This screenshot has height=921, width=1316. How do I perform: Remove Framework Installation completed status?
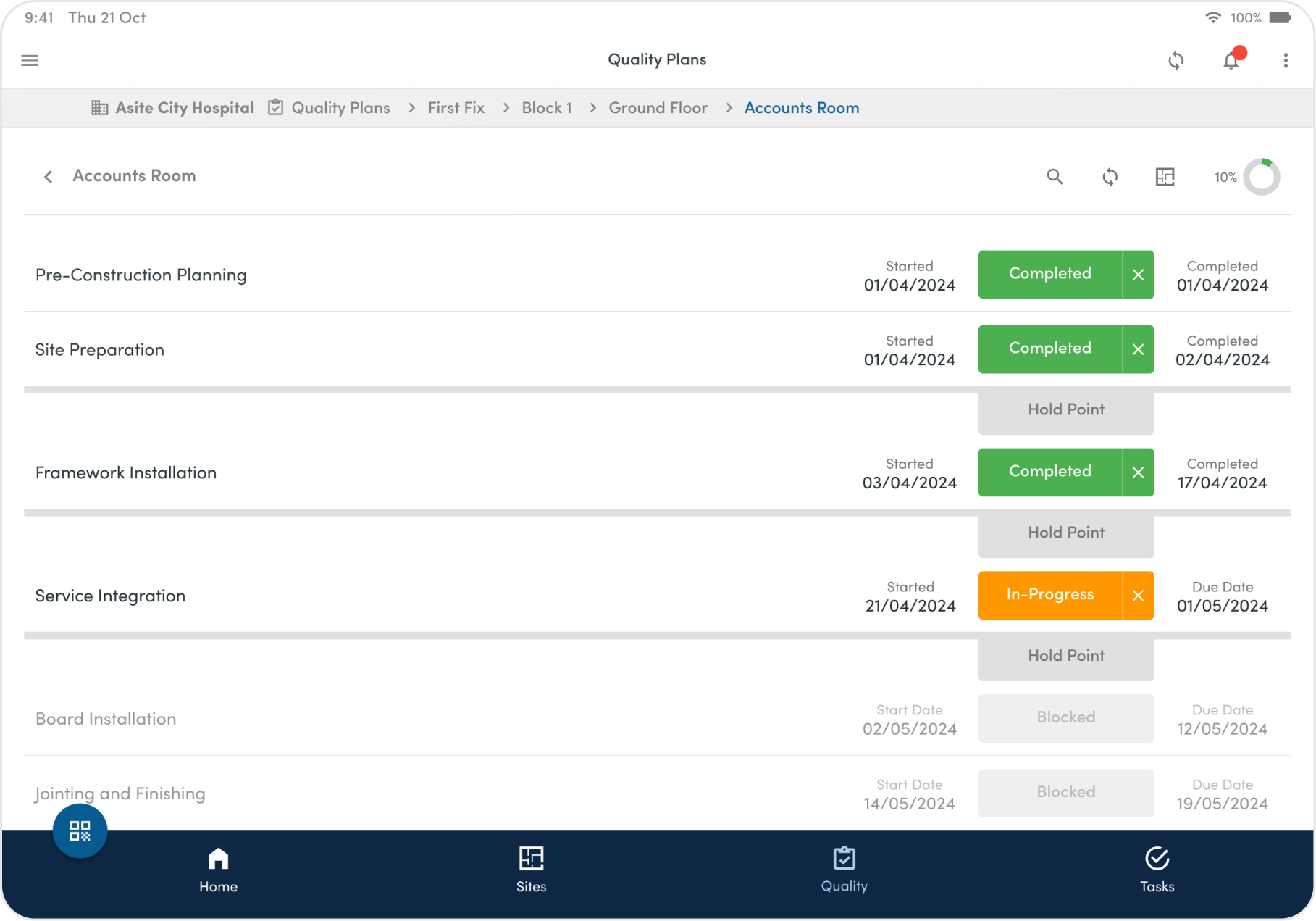click(x=1138, y=472)
